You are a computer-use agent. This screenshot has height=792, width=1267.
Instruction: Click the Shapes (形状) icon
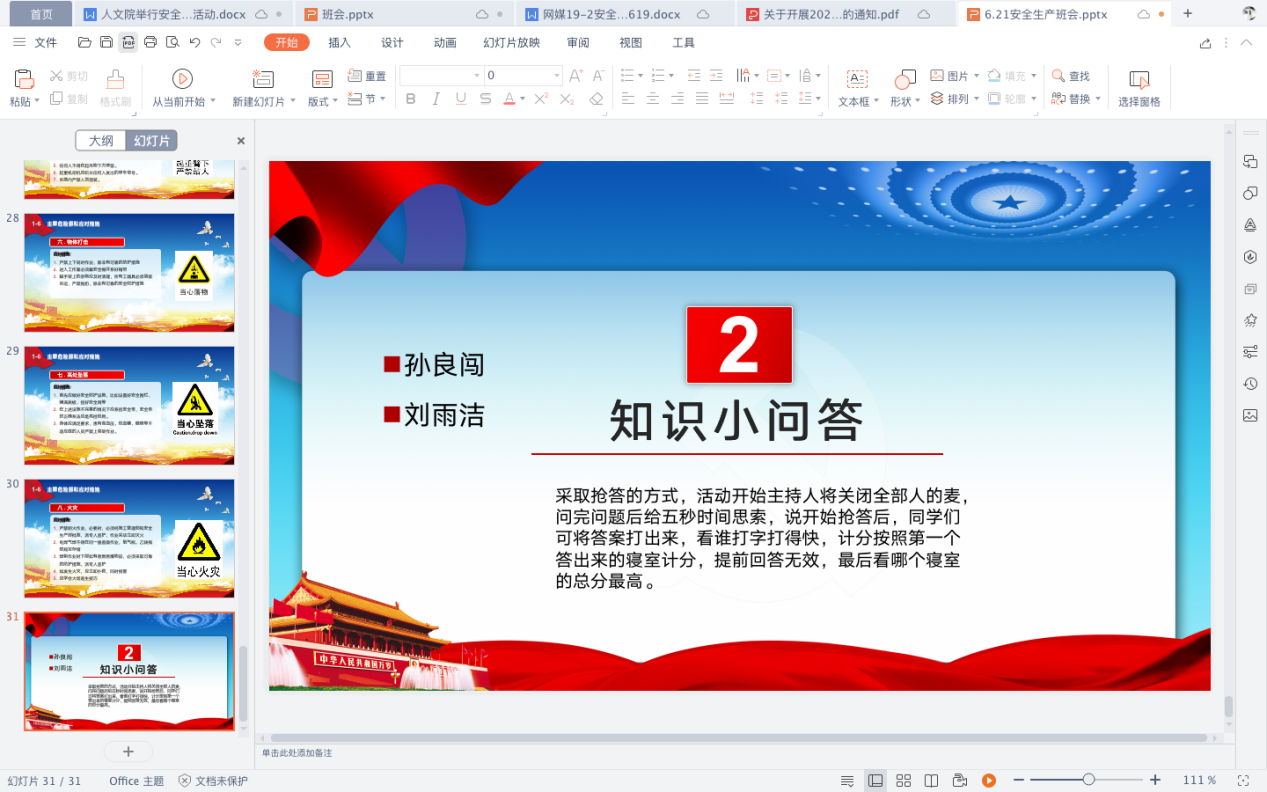[904, 80]
